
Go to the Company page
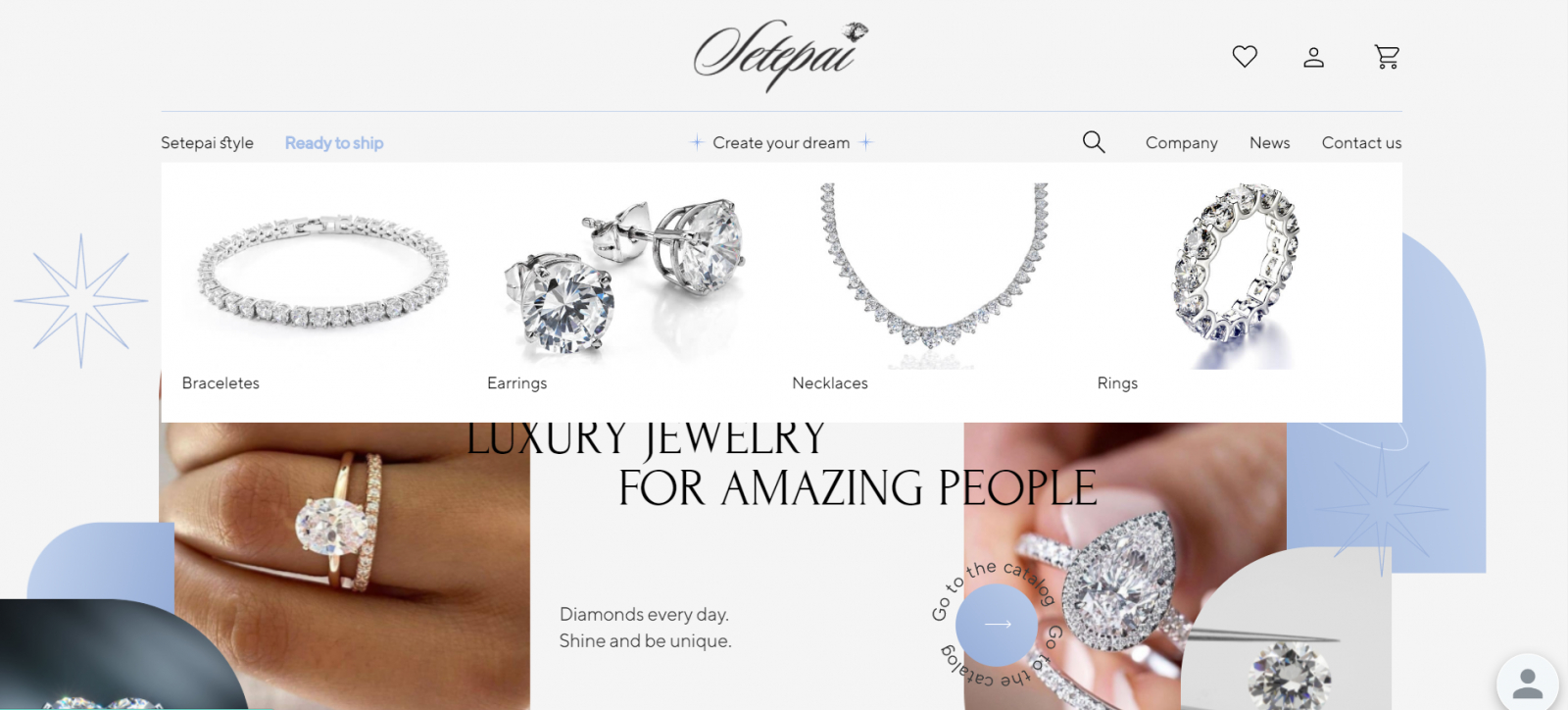(1182, 143)
